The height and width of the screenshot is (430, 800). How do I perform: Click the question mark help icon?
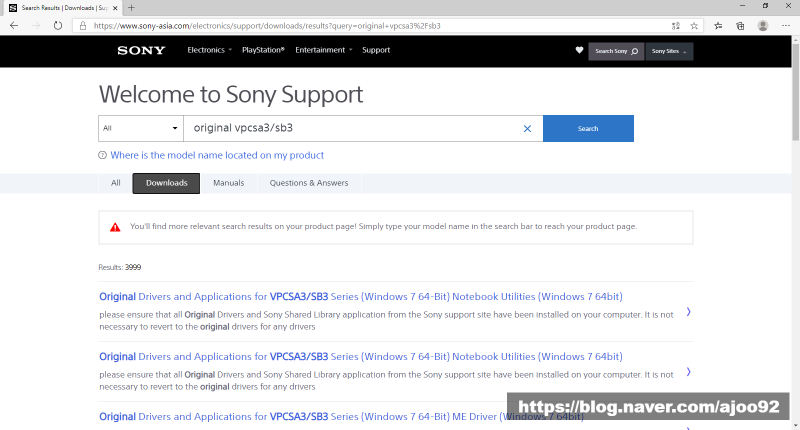(103, 155)
